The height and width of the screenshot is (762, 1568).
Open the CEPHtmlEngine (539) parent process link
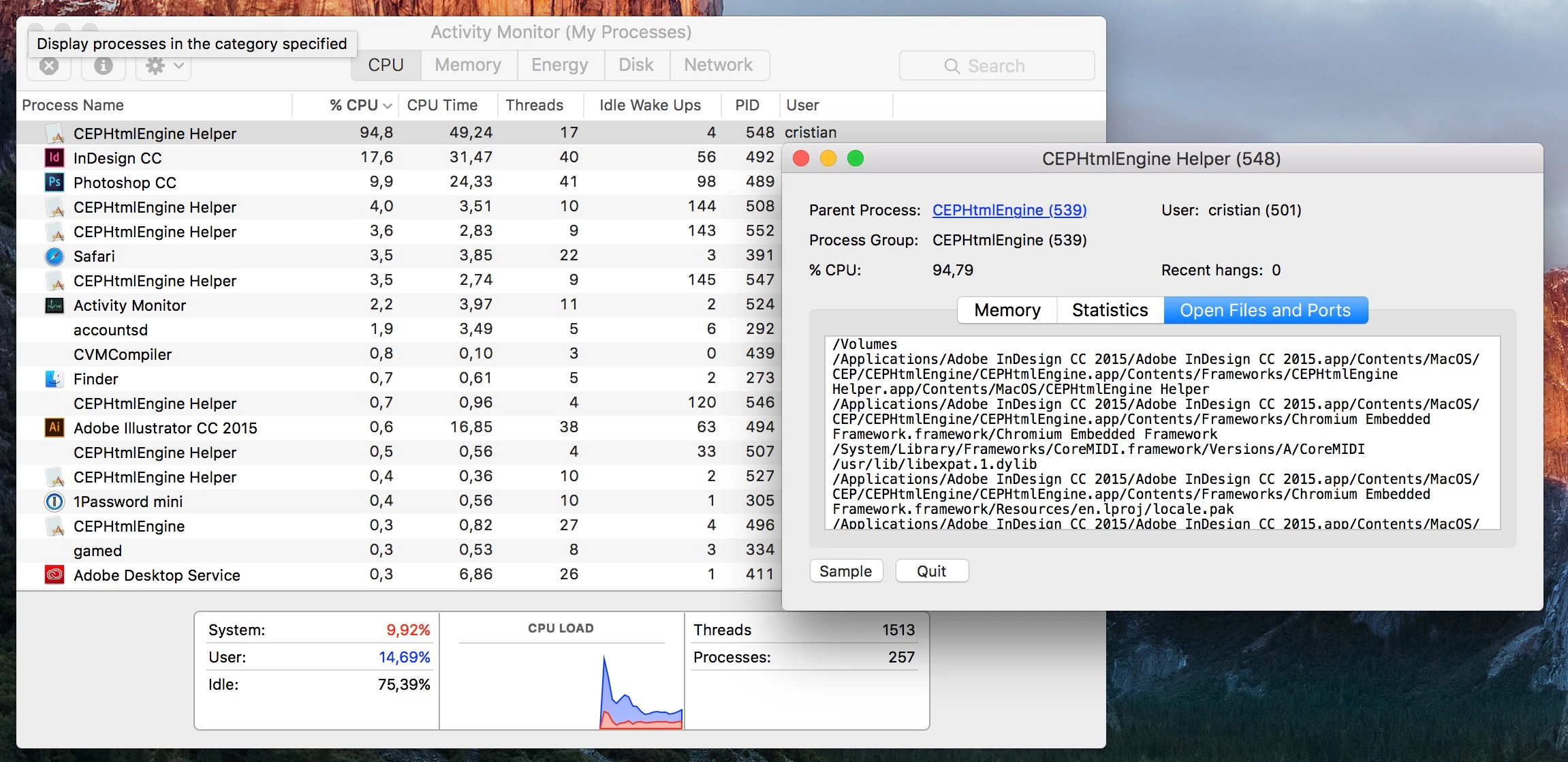1009,210
